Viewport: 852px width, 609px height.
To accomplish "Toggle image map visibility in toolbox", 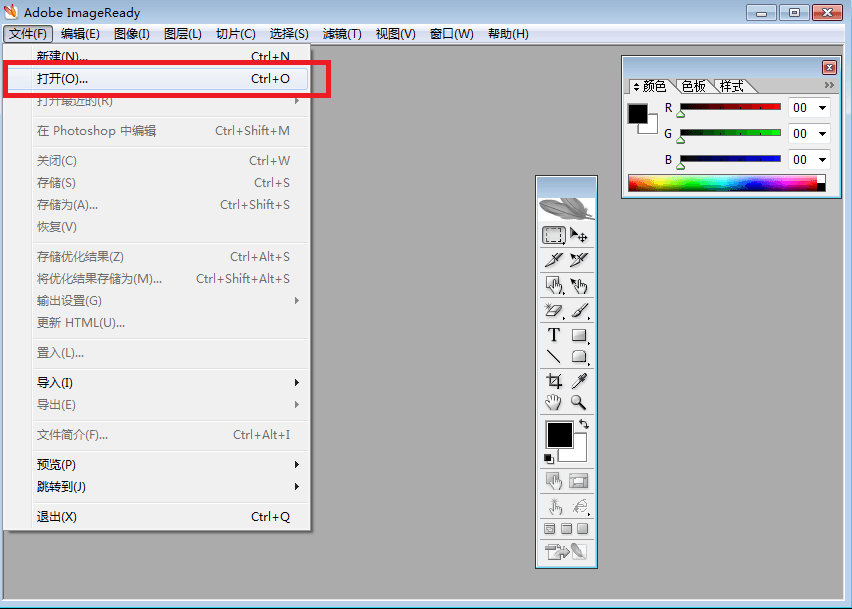I will coord(554,481).
